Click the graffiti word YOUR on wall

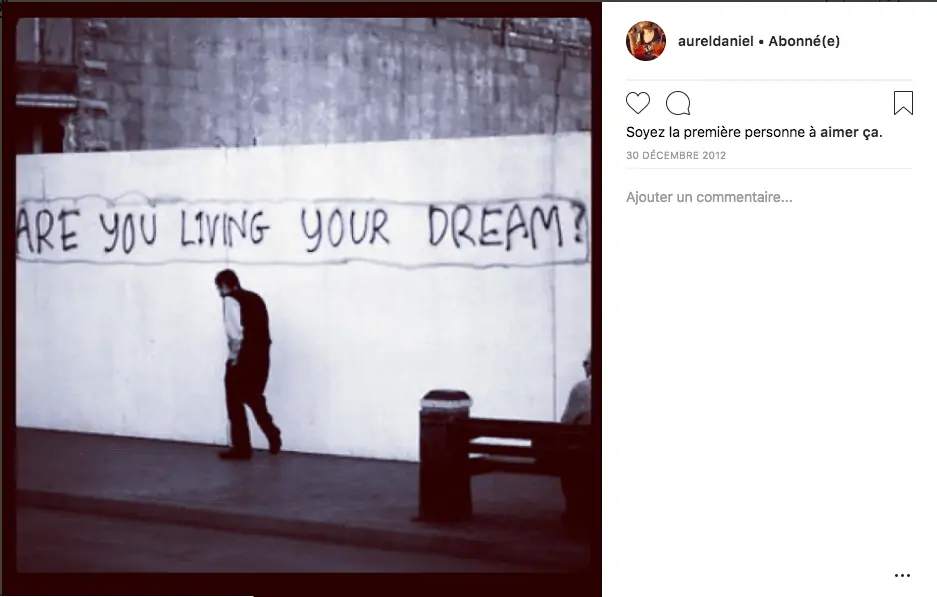point(345,228)
